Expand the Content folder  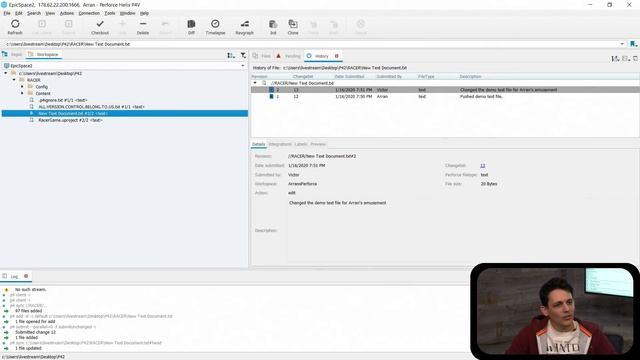(x=22, y=93)
